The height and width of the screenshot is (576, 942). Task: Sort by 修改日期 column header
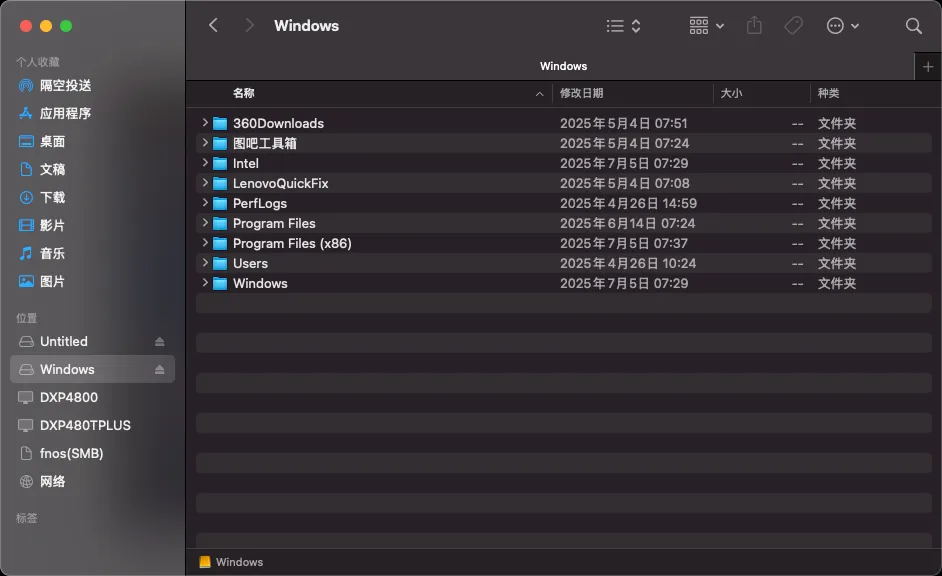point(582,93)
